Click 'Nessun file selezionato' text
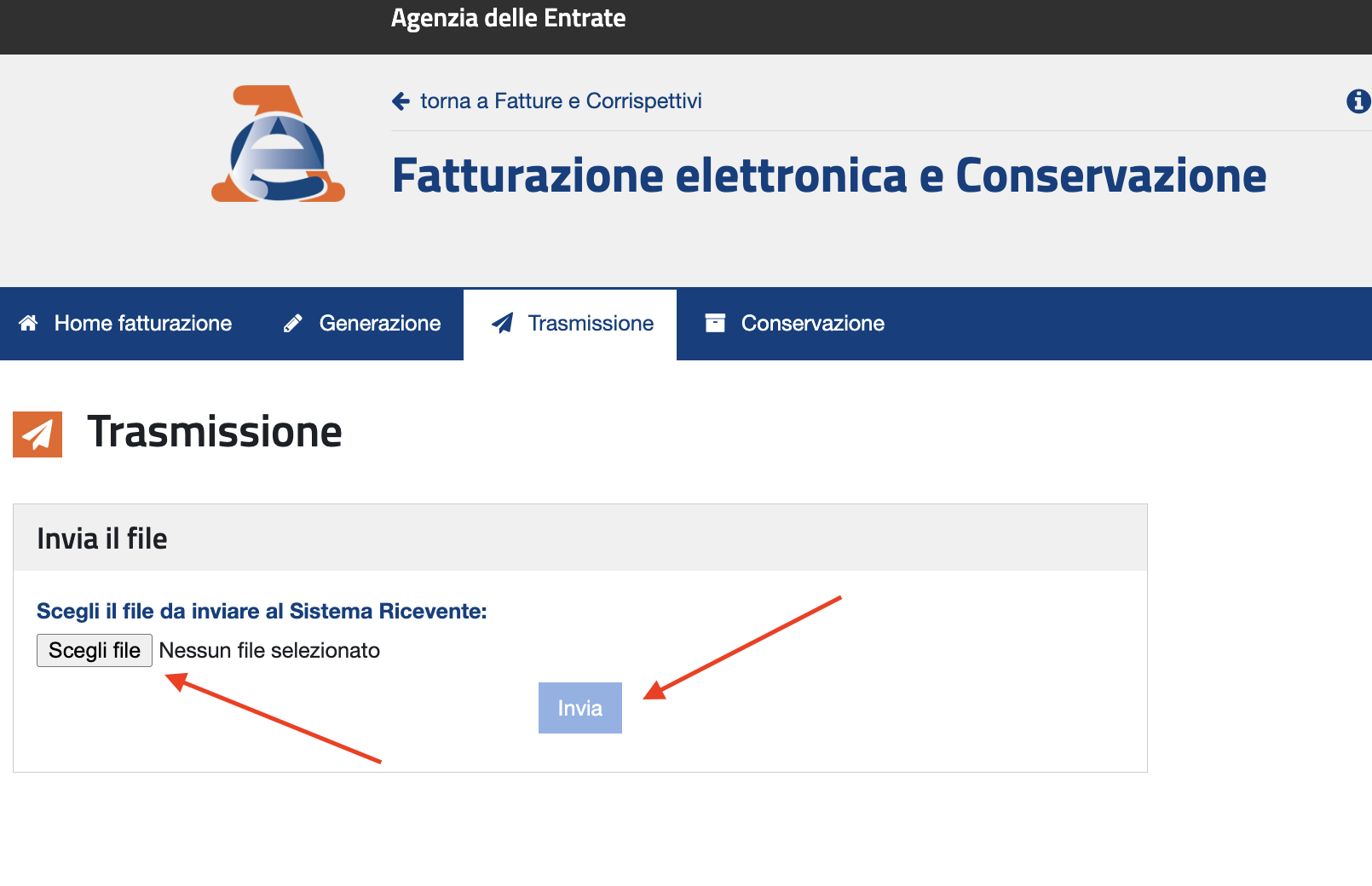 pyautogui.click(x=269, y=651)
